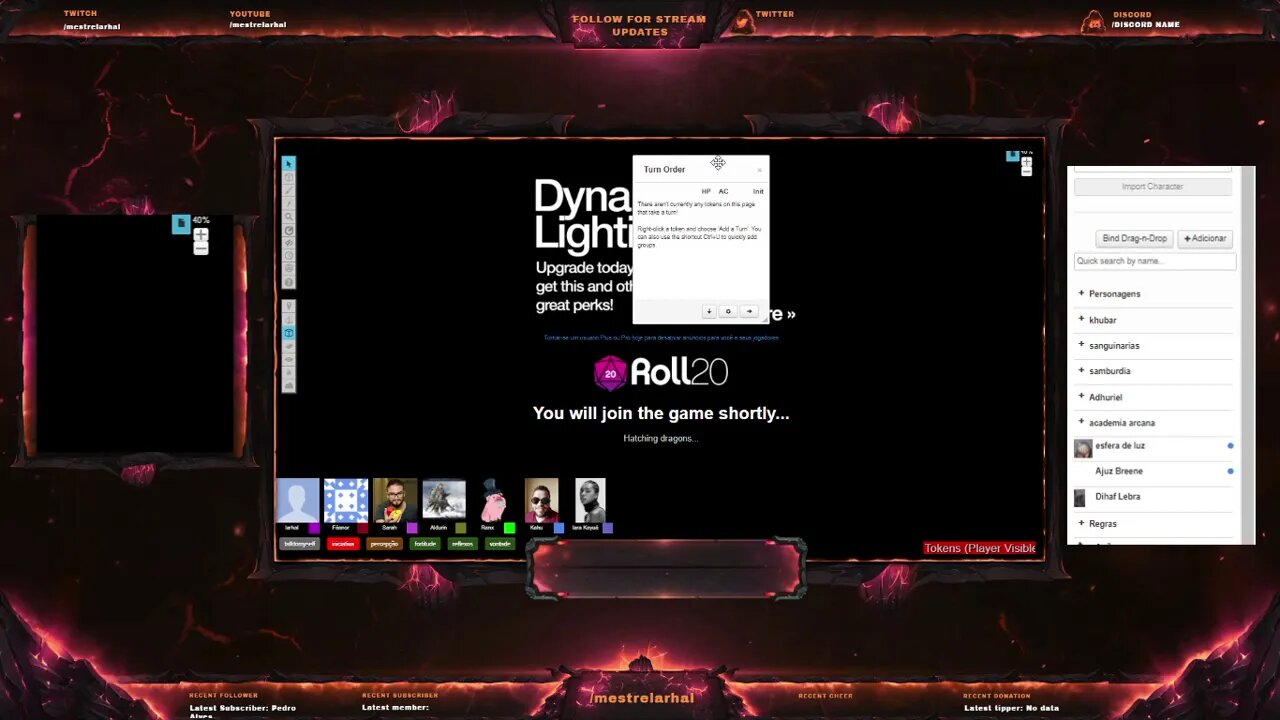Screen dimensions: 1280x720
Task: Expand the samburdia folder
Action: 1081,370
